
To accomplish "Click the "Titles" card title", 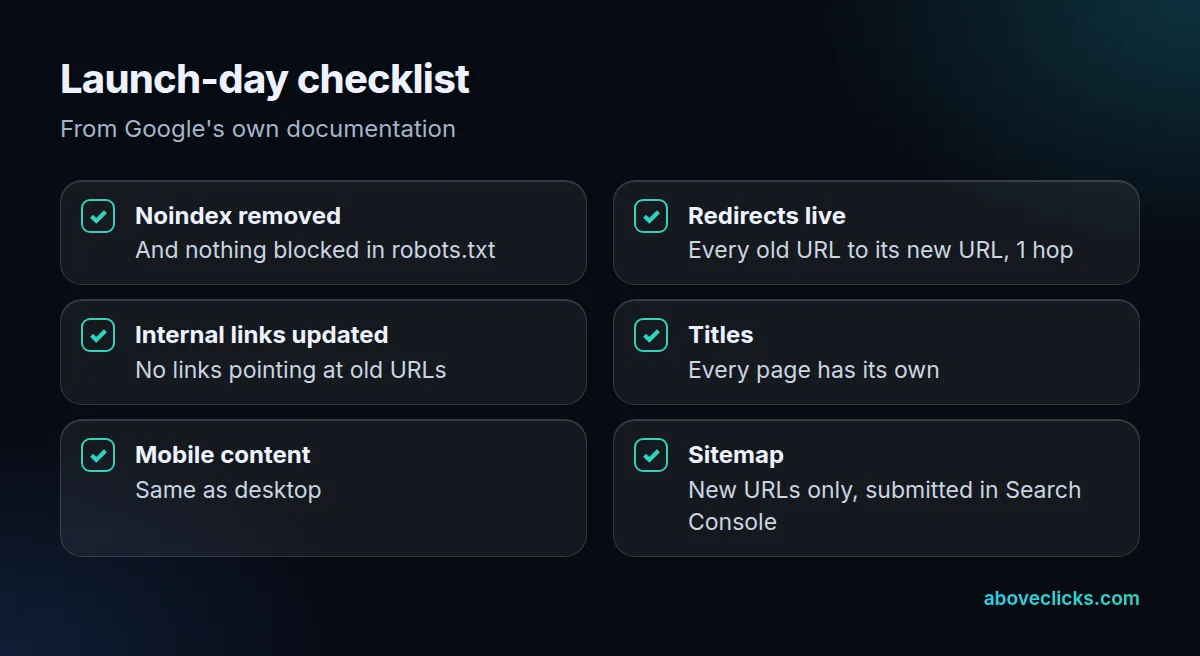I will pyautogui.click(x=721, y=335).
